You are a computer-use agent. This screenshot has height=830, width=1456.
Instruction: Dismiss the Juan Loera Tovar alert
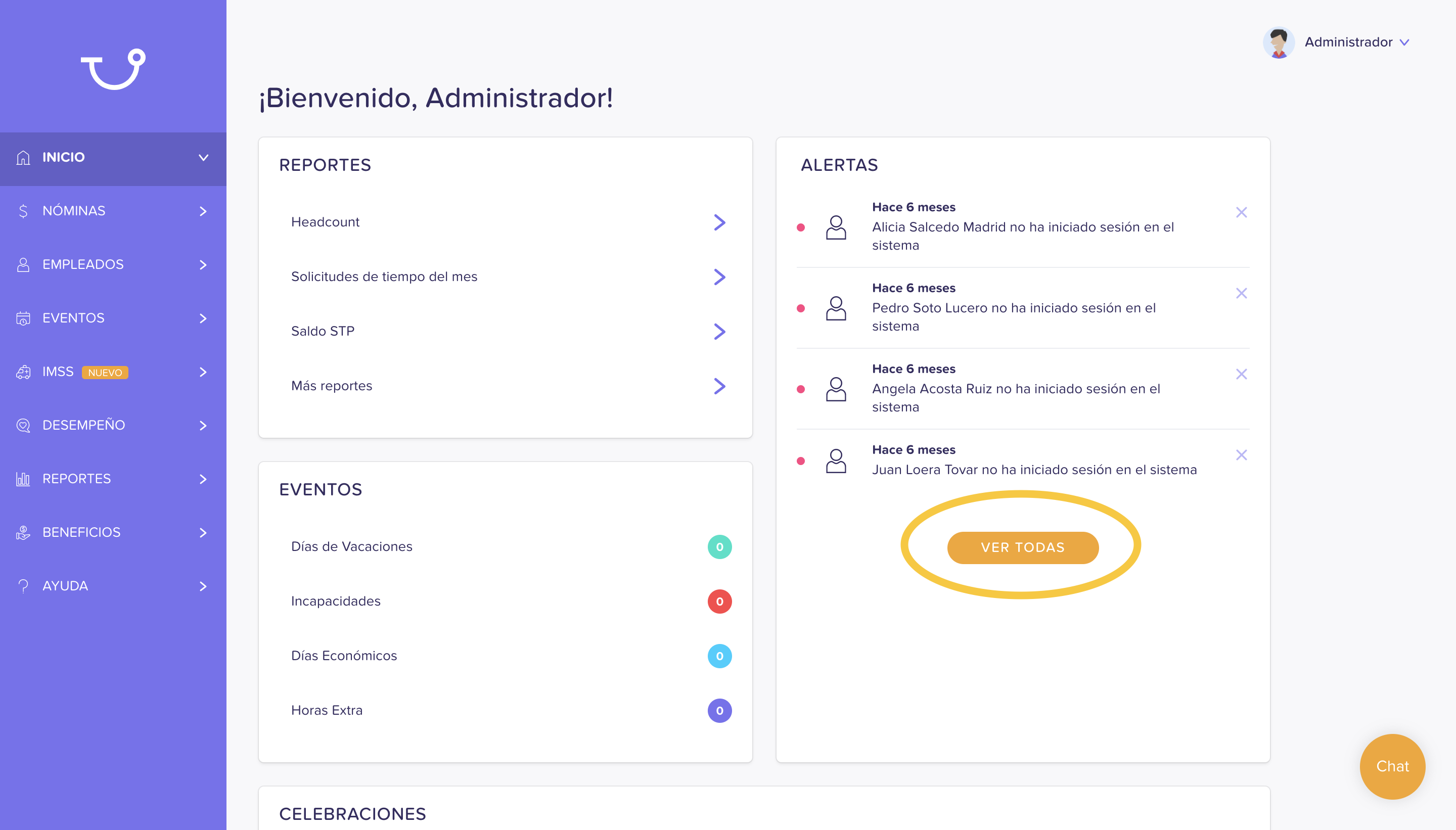coord(1241,455)
